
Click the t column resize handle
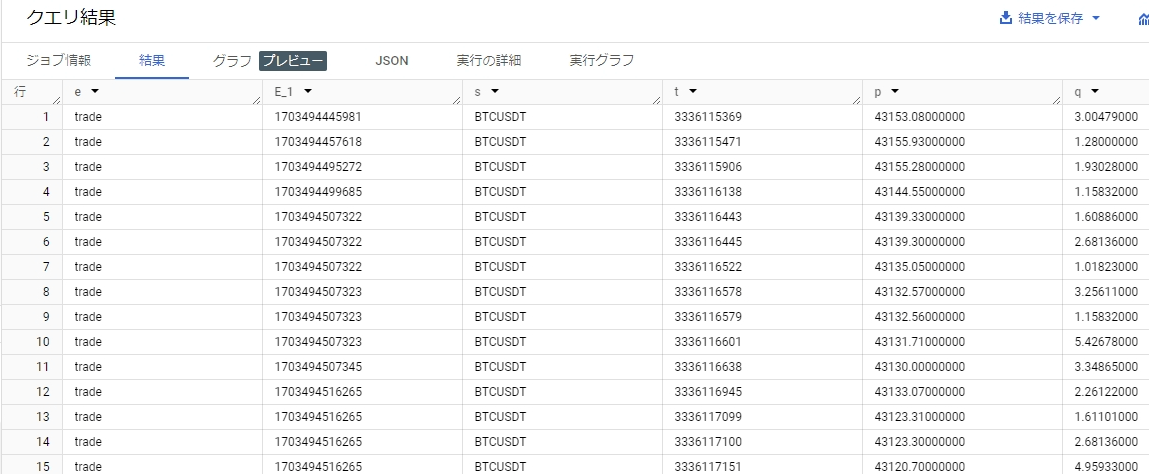[857, 100]
